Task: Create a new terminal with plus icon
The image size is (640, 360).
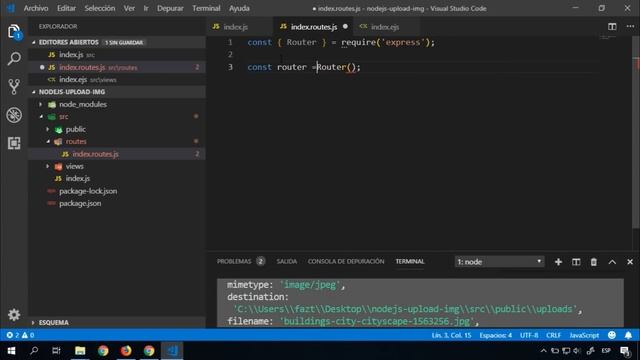Action: click(558, 262)
